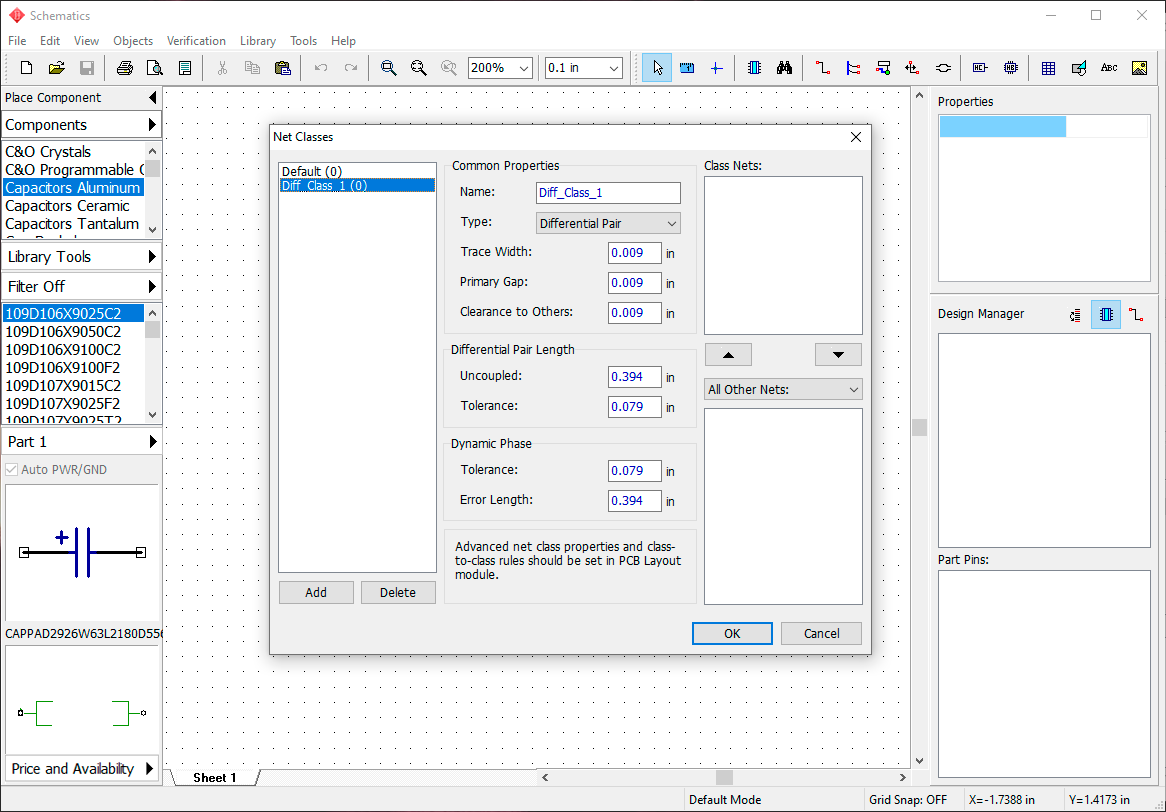The image size is (1166, 812).
Task: Open the Edit menu
Action: [x=50, y=41]
